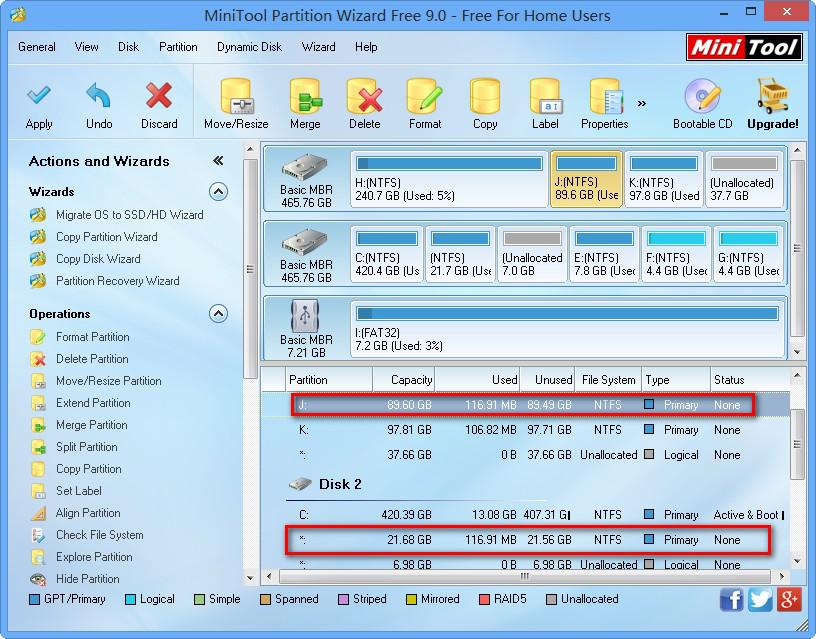Open the Partition menu

(x=178, y=47)
